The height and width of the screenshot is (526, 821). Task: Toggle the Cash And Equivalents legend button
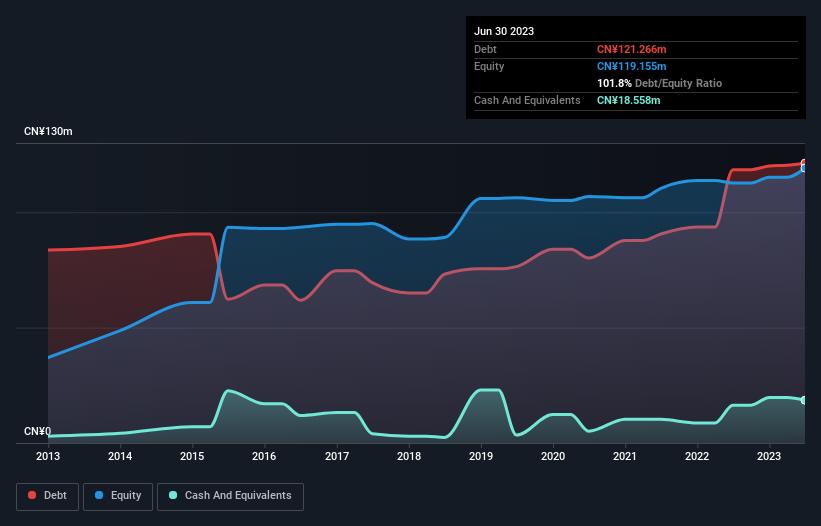pyautogui.click(x=230, y=496)
